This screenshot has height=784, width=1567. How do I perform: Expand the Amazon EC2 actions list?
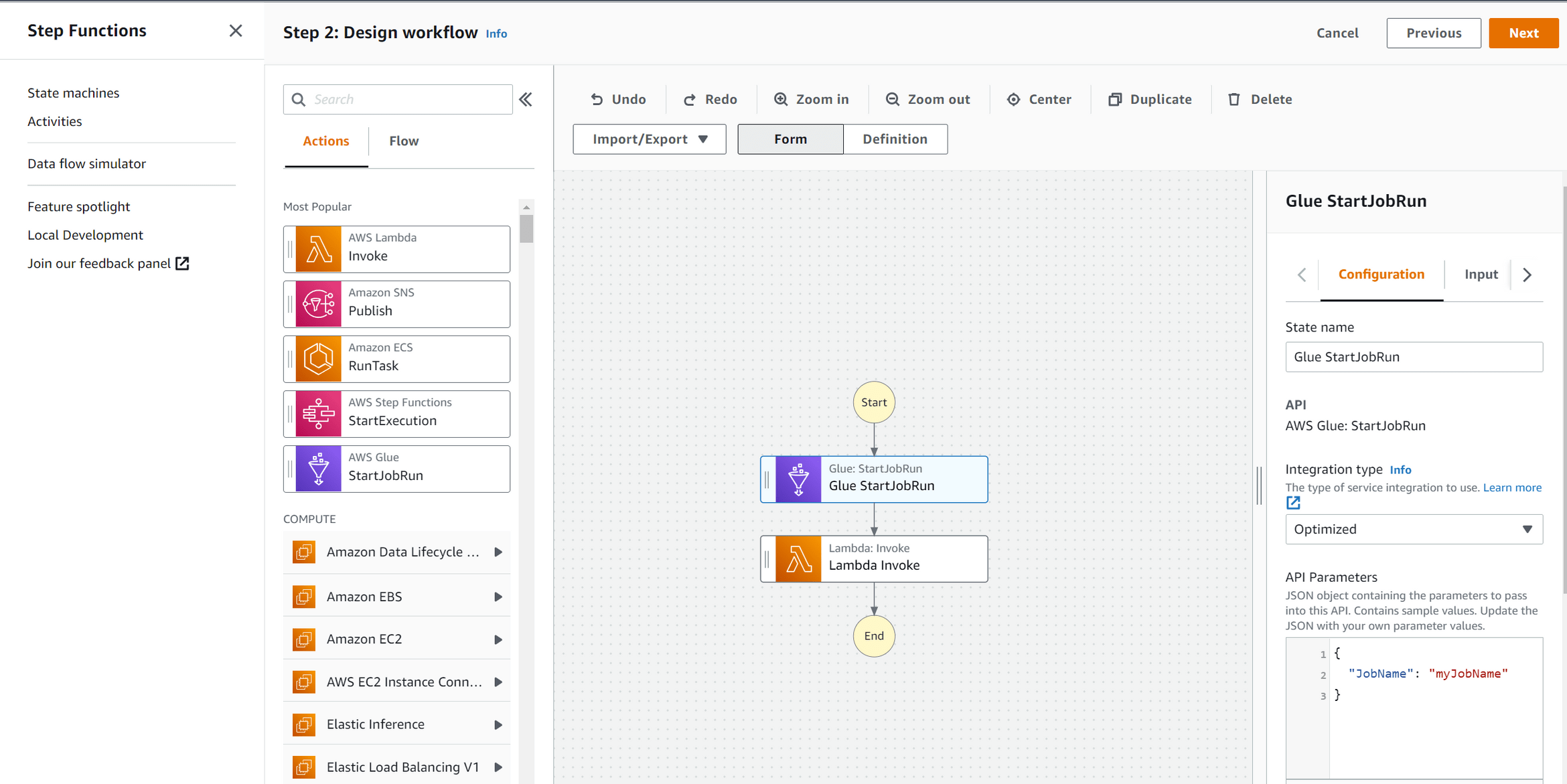[498, 639]
